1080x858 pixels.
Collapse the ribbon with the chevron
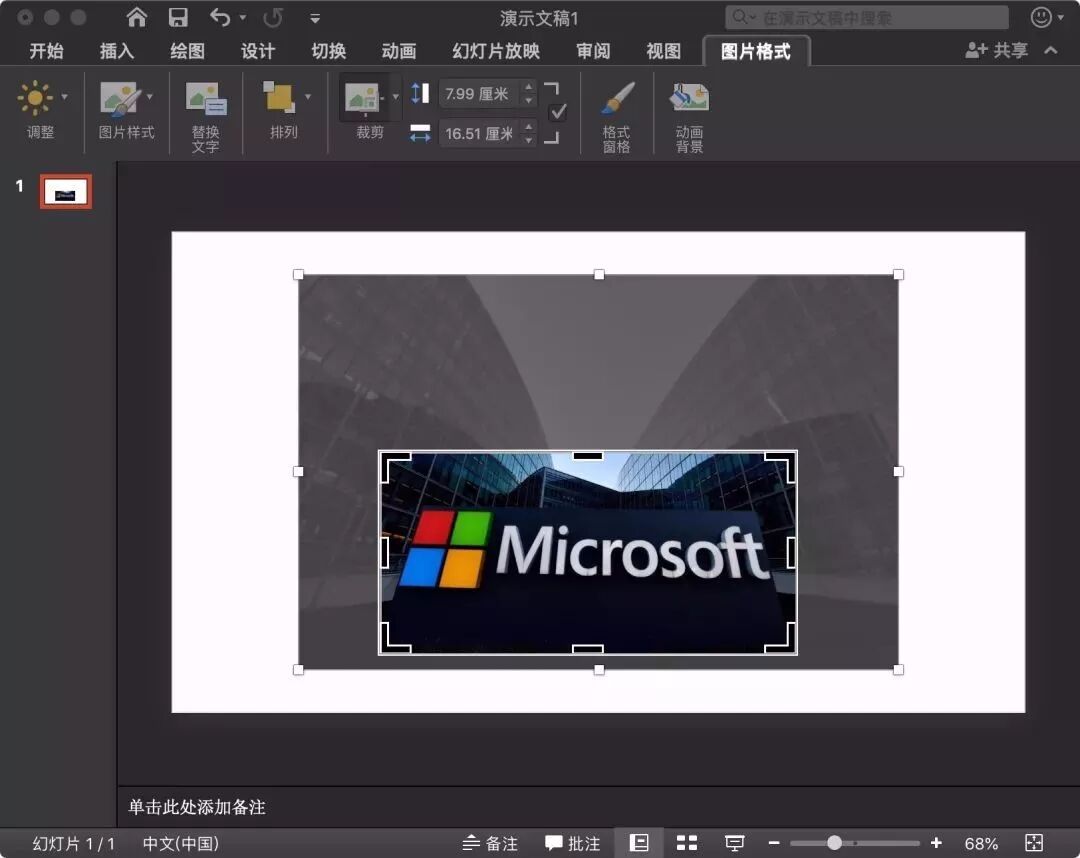pyautogui.click(x=1050, y=50)
